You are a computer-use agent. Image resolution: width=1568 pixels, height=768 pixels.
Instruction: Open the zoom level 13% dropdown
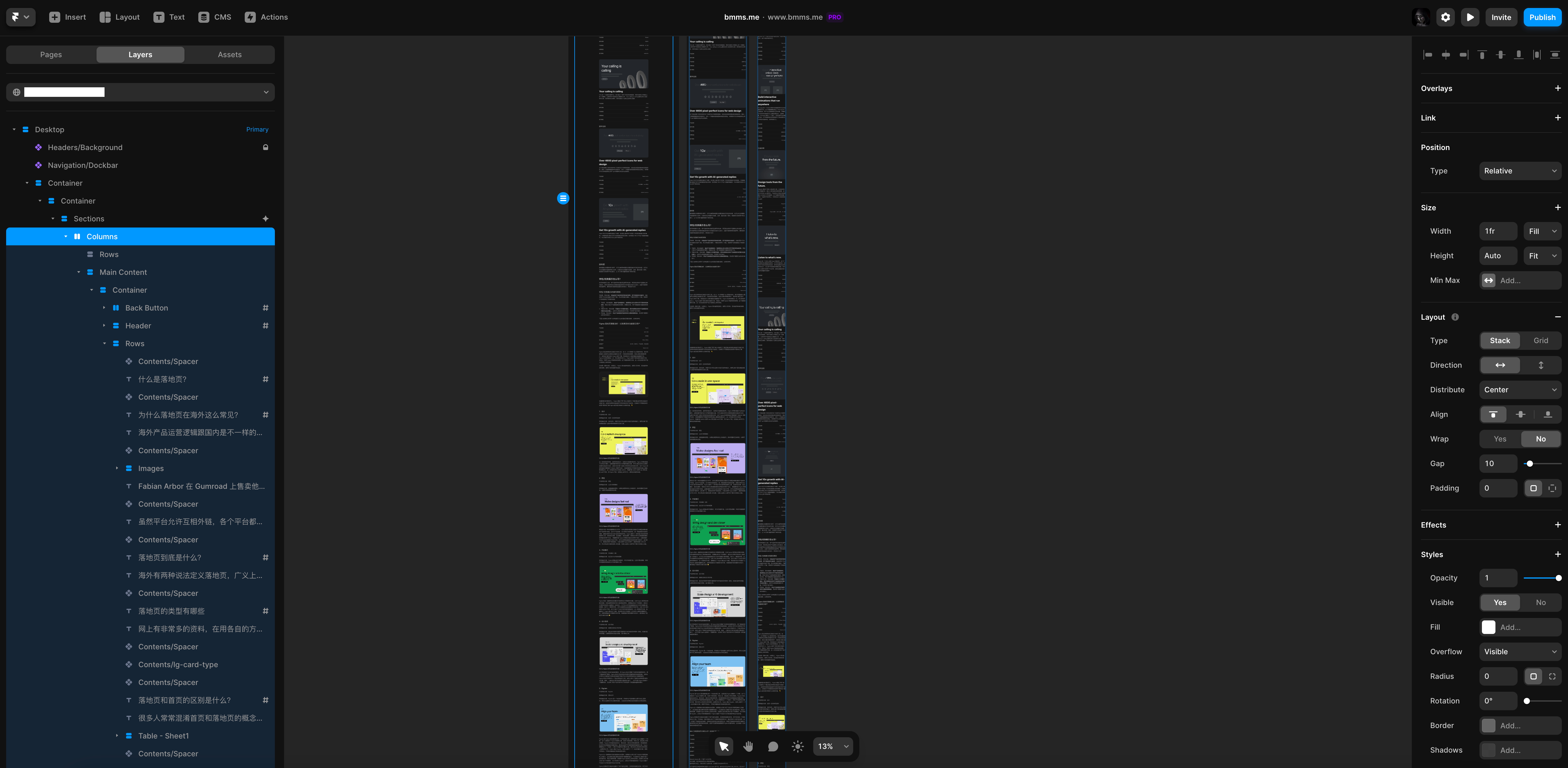point(833,746)
